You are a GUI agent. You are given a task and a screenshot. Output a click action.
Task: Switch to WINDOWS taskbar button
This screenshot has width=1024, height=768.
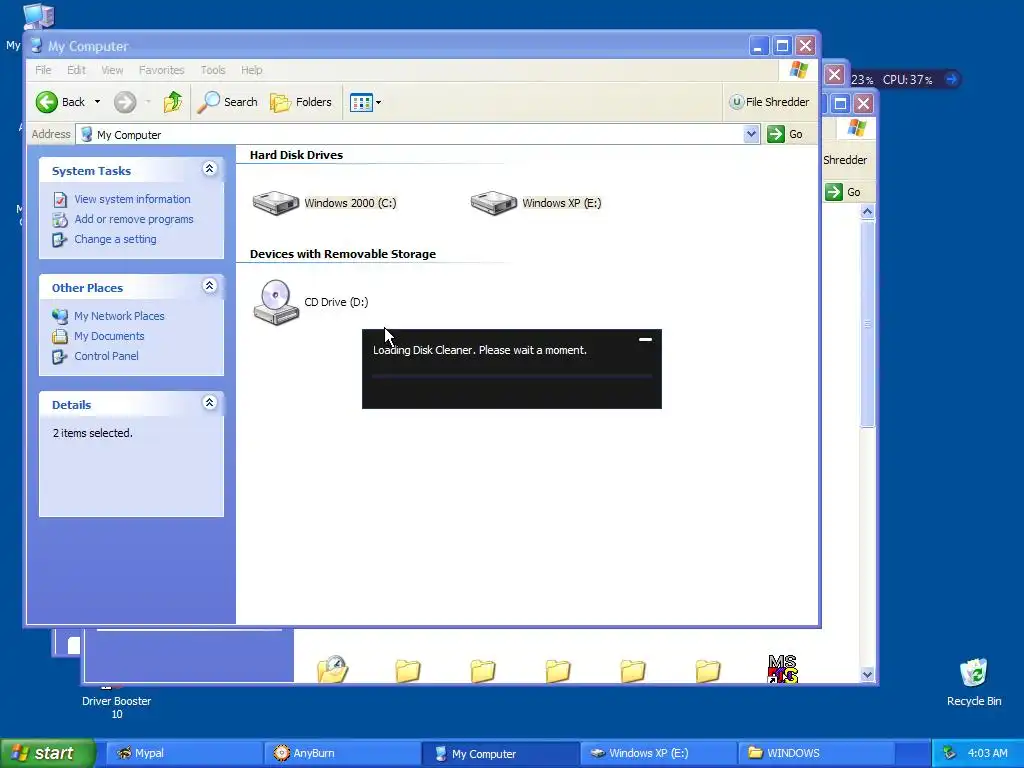click(x=815, y=753)
